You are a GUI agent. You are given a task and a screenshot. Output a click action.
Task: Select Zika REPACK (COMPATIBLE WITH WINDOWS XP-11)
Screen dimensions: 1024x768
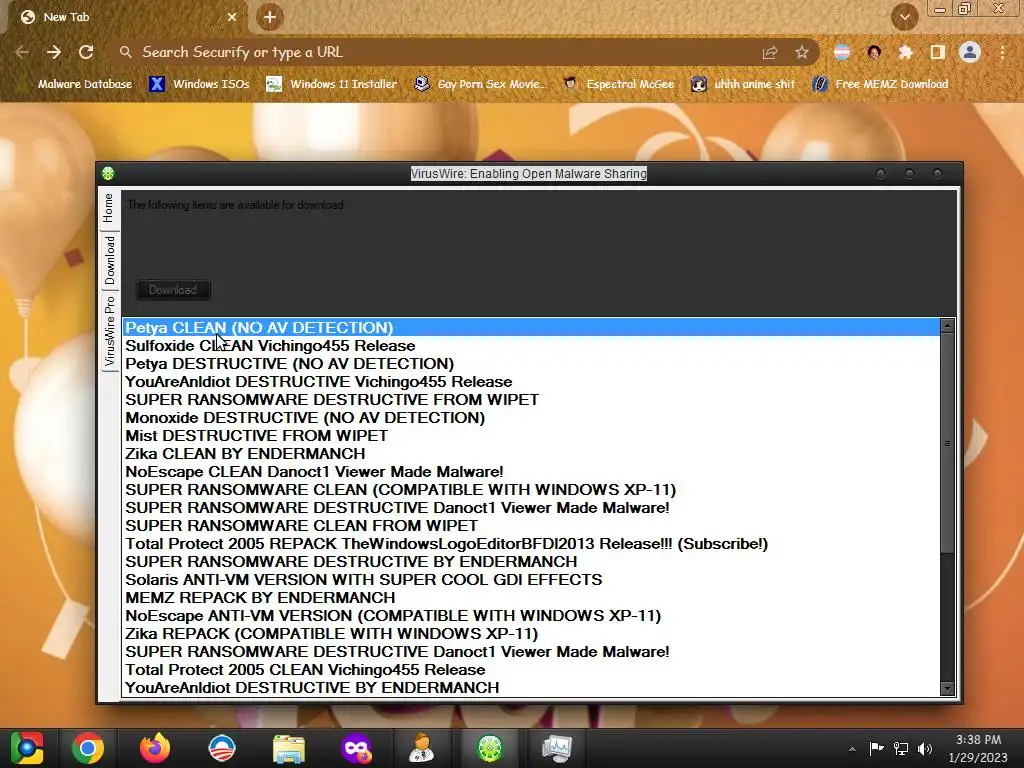tap(531, 634)
